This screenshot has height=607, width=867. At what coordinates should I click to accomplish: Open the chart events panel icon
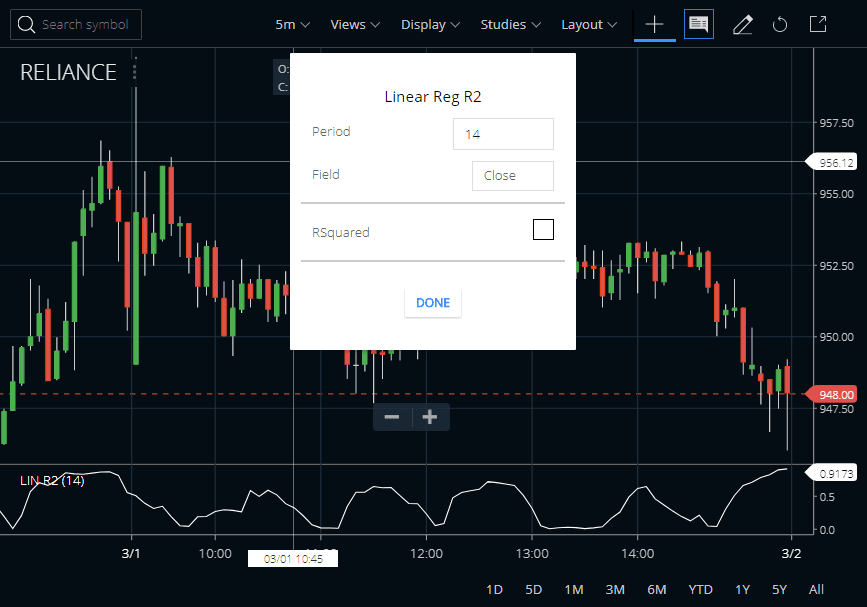point(698,24)
